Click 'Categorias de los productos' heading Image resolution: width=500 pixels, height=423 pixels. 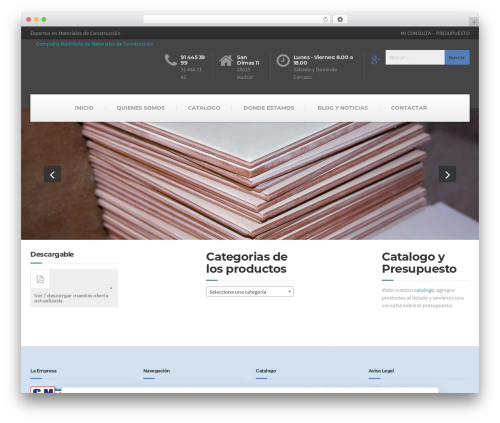coord(247,263)
